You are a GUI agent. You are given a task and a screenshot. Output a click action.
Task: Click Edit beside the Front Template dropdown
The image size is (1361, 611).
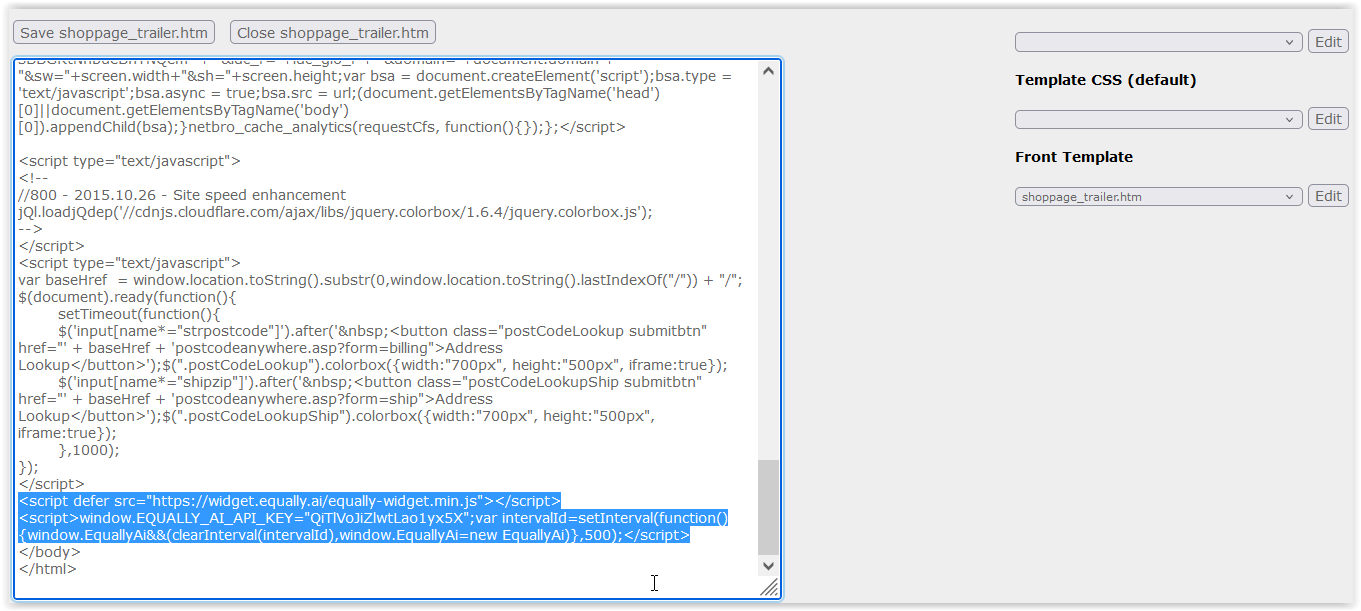coord(1328,196)
